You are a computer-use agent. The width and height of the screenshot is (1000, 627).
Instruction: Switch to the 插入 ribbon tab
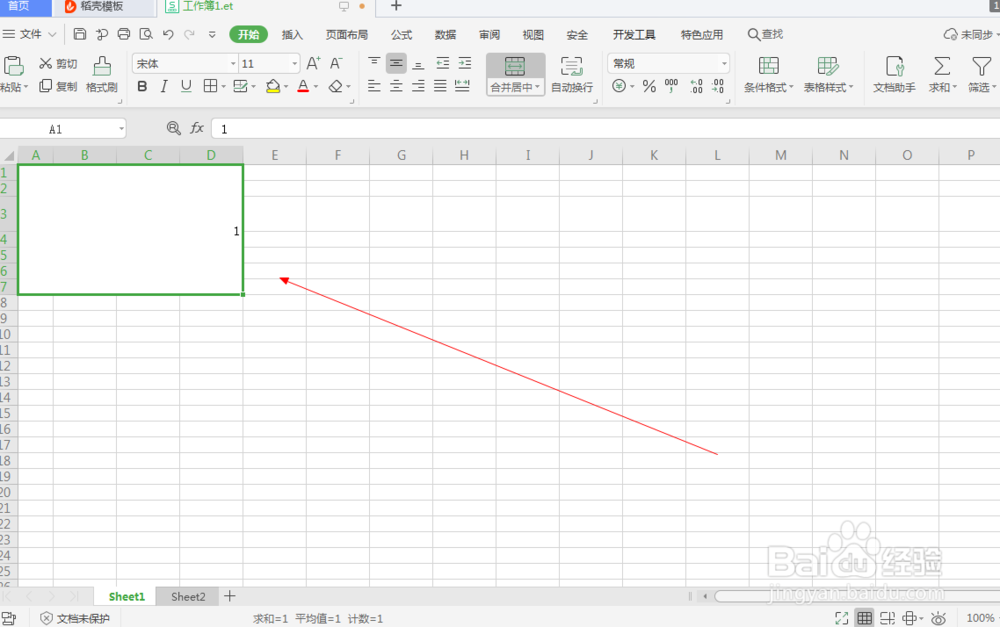[292, 34]
